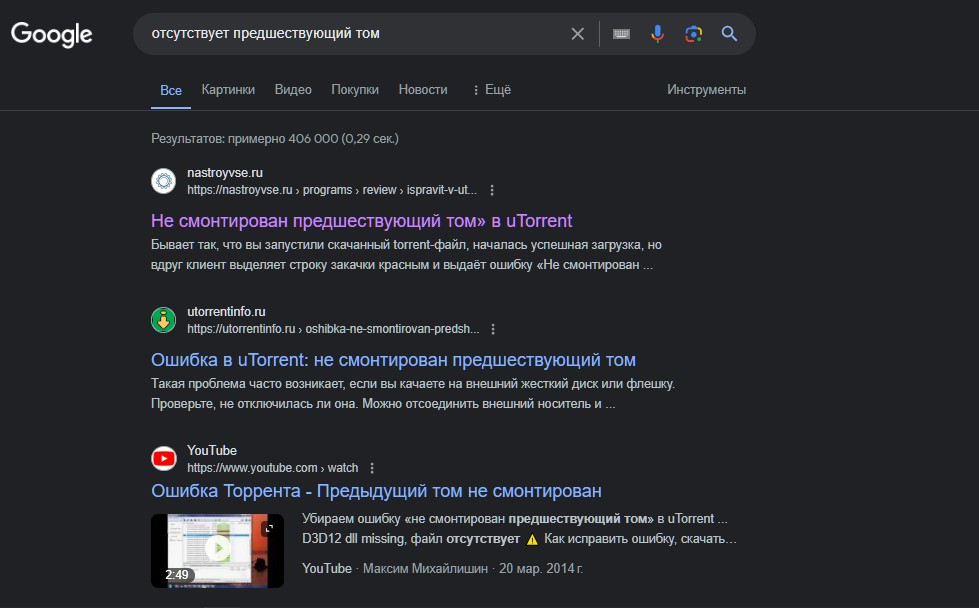Open the more options menu for utorrentinfo.ru result

[493, 329]
